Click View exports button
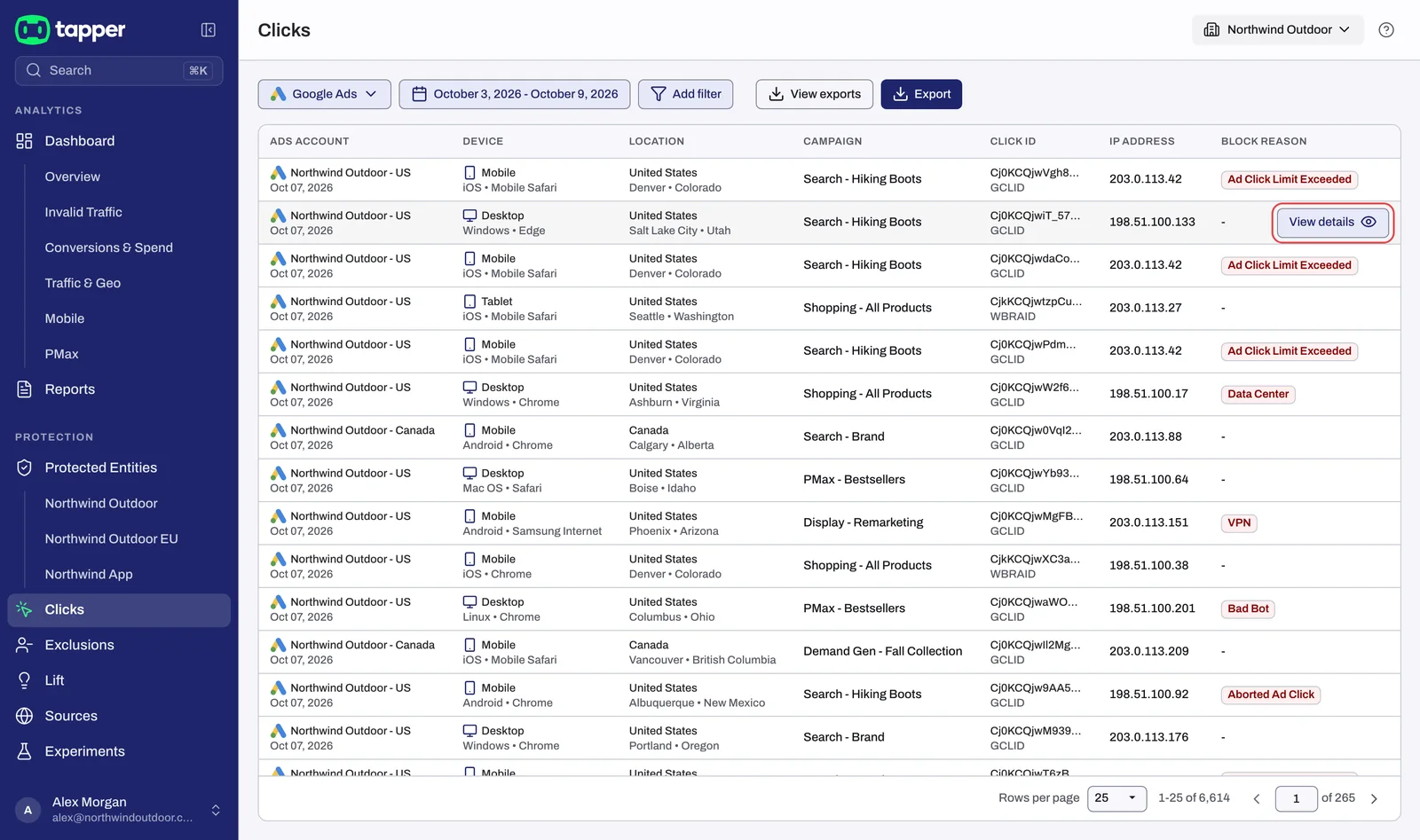This screenshot has width=1420, height=840. (x=815, y=94)
